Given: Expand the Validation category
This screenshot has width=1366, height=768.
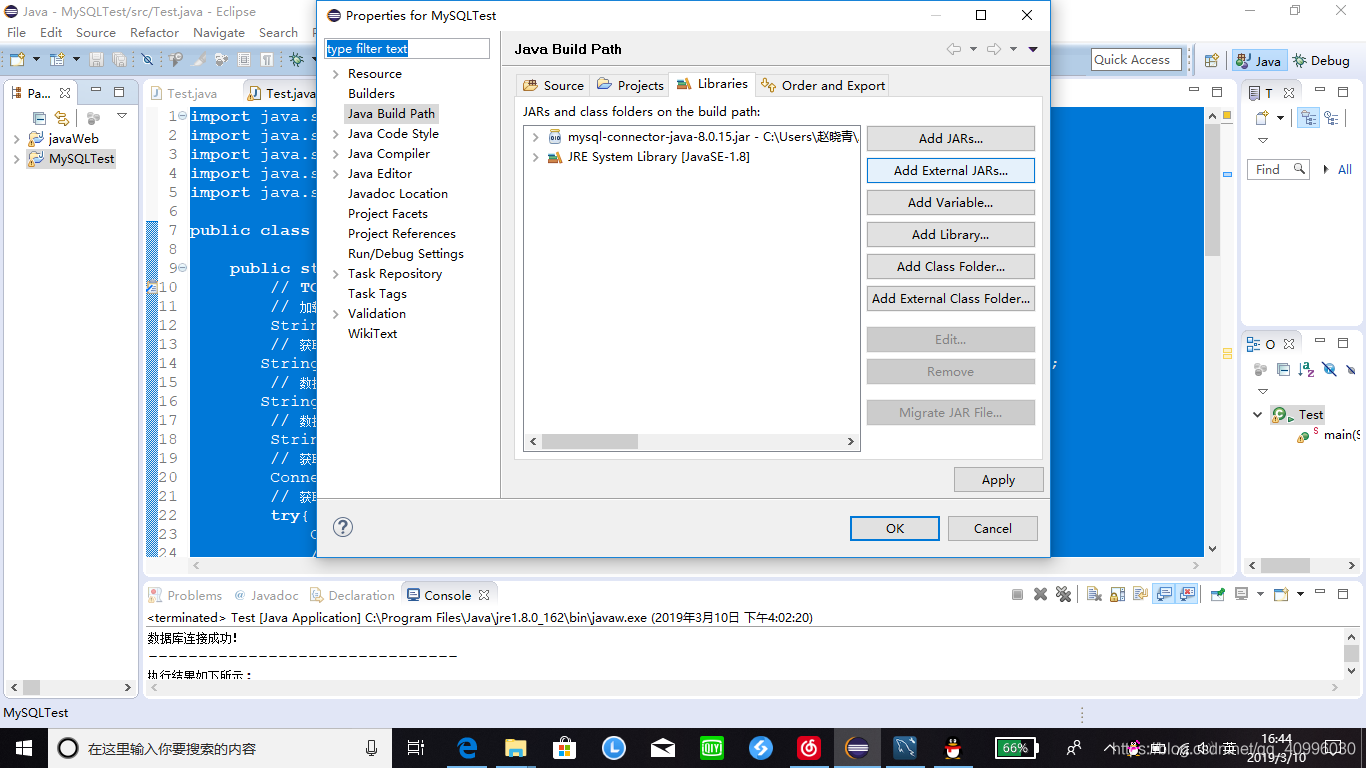Looking at the screenshot, I should [335, 314].
